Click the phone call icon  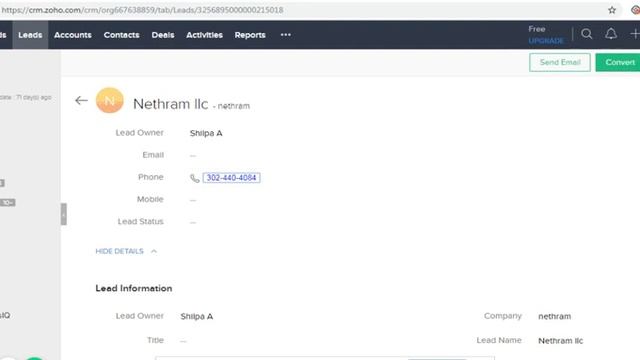pyautogui.click(x=195, y=178)
